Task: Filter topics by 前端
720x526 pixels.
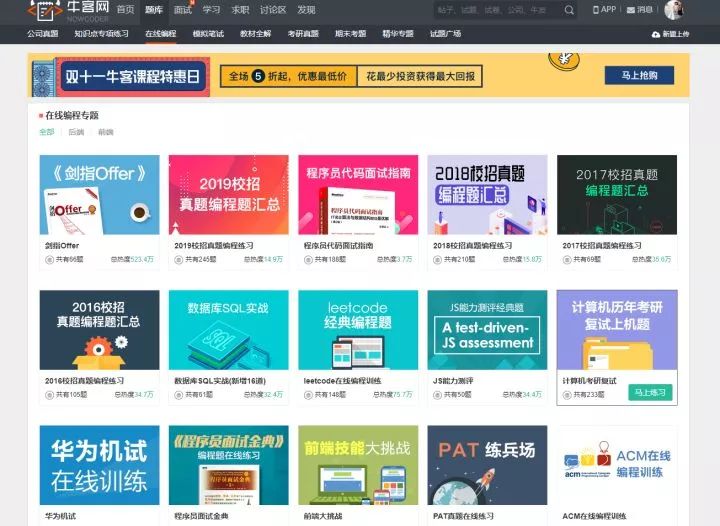Action: point(106,132)
